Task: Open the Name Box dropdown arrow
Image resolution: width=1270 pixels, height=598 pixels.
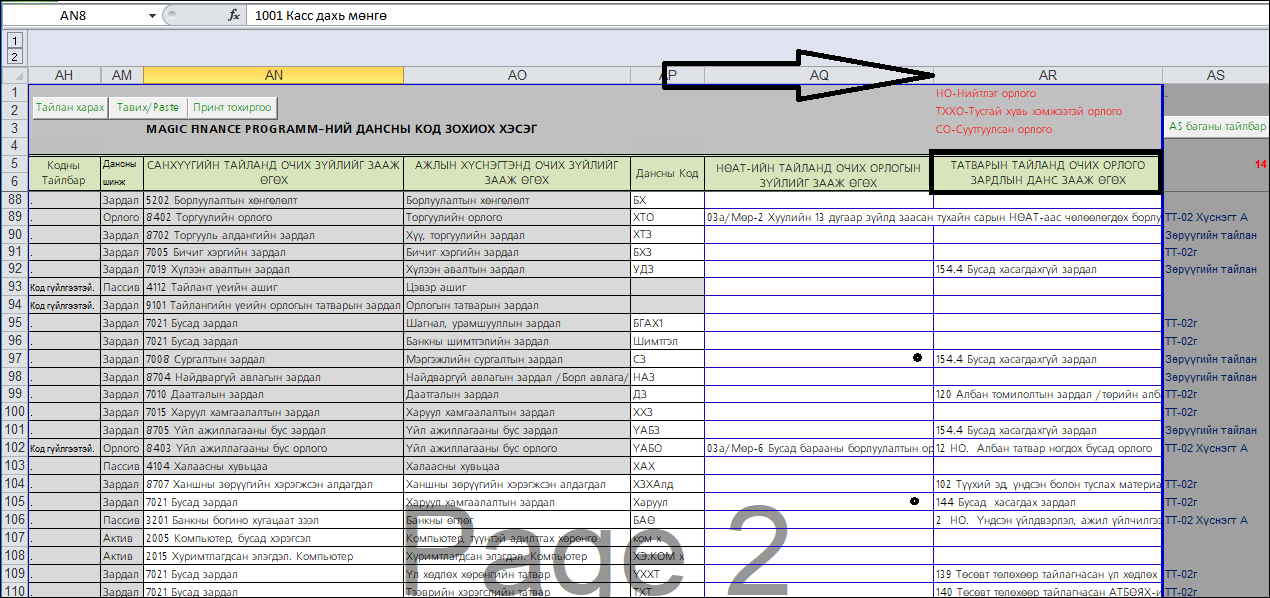Action: point(153,16)
